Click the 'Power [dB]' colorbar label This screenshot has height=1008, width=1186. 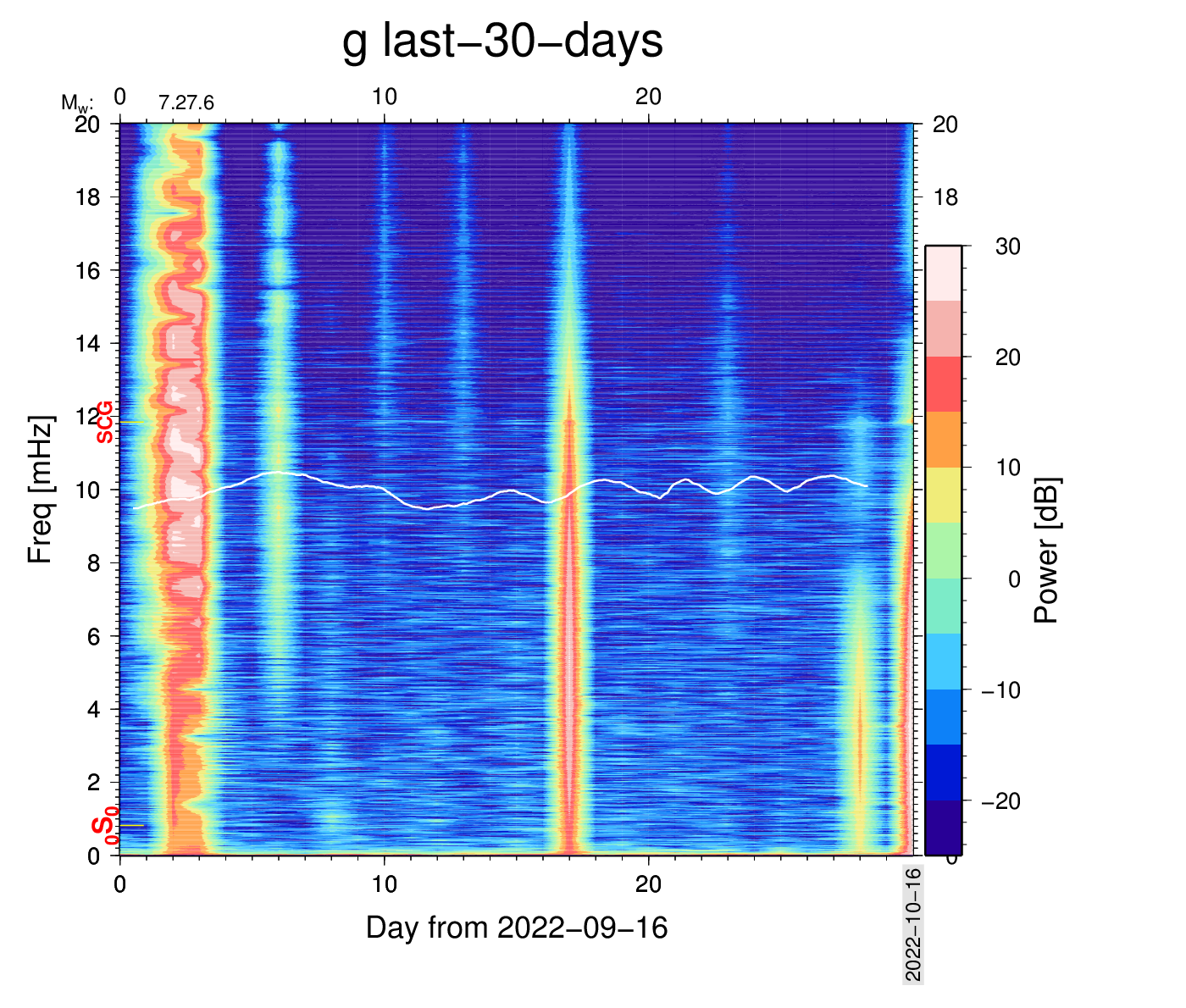click(x=1047, y=551)
